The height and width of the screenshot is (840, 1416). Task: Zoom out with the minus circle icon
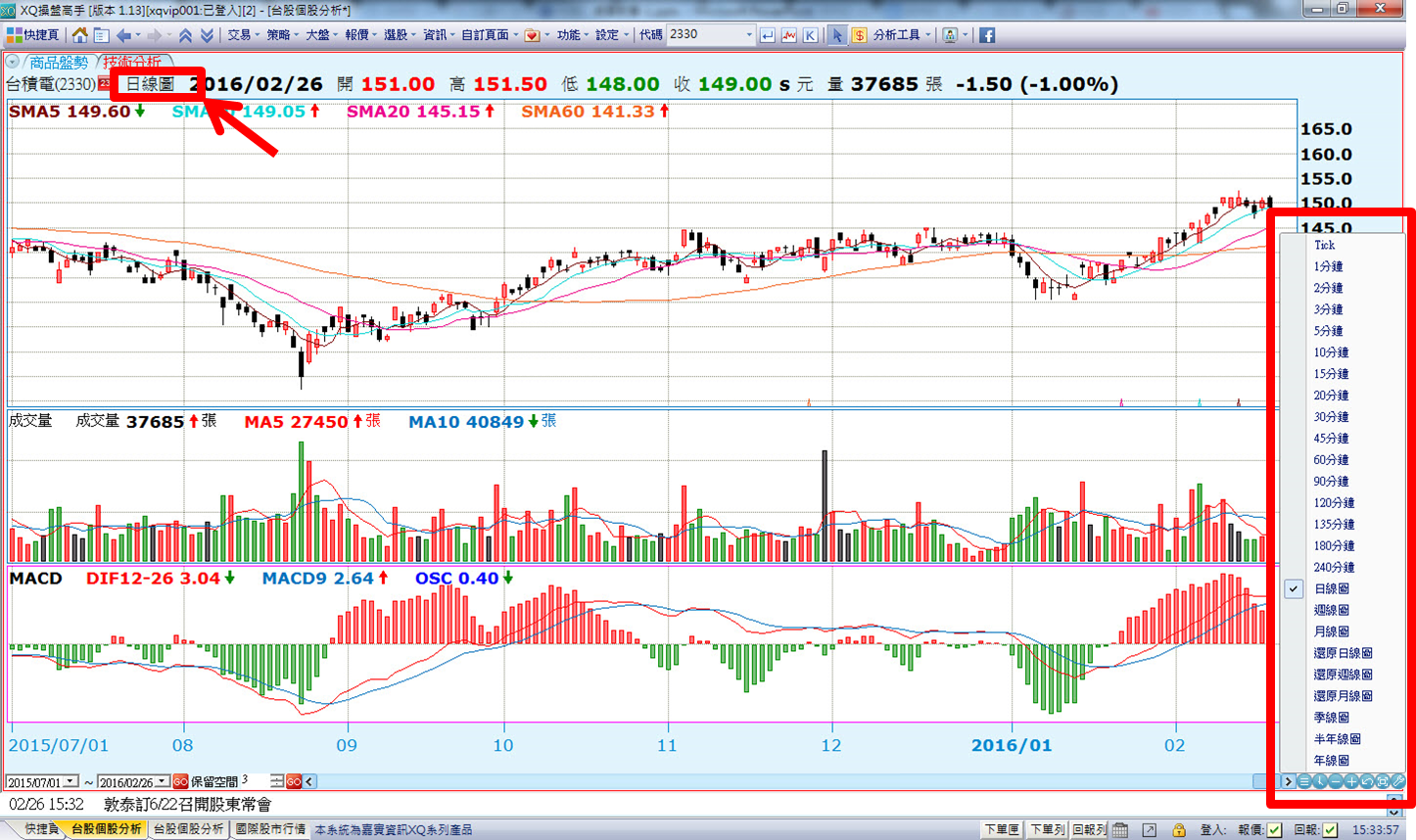pos(1336,781)
